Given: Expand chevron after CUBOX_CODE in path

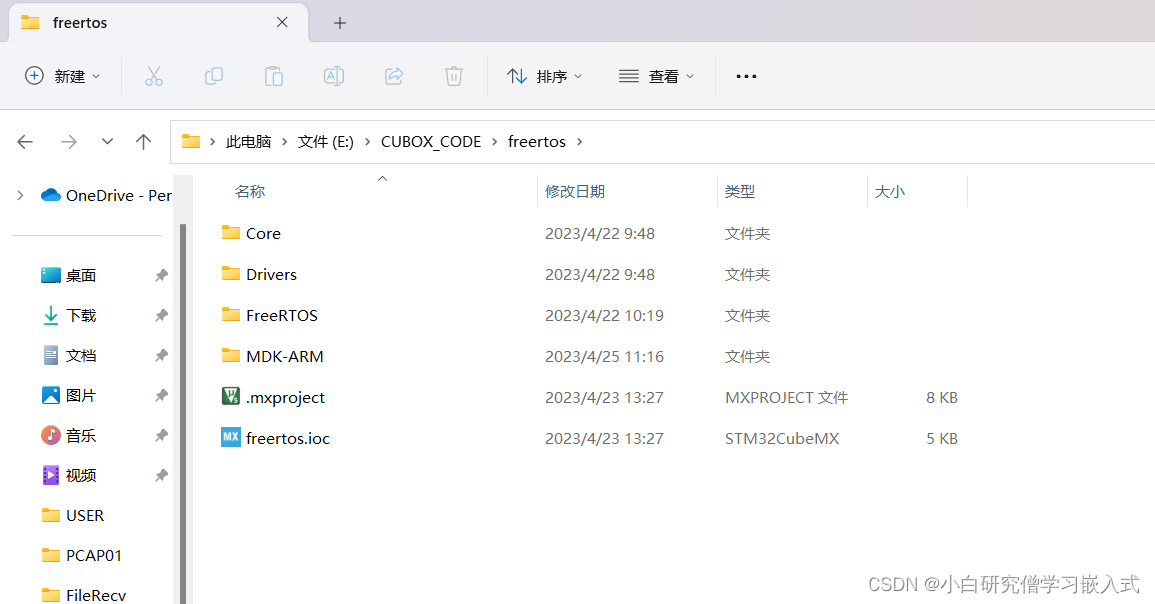Looking at the screenshot, I should tap(494, 141).
